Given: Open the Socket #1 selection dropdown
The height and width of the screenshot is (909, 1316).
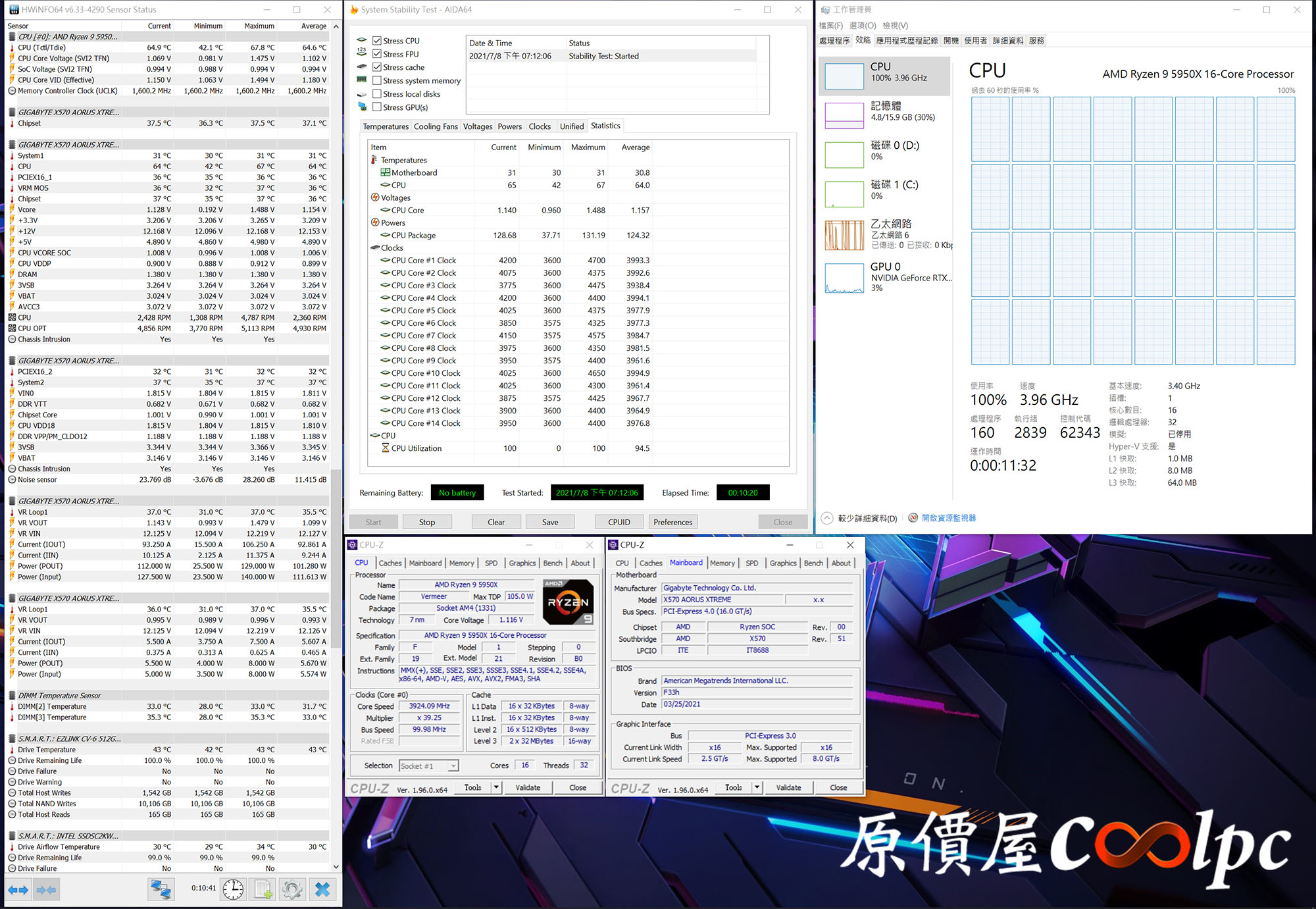Looking at the screenshot, I should coord(453,766).
